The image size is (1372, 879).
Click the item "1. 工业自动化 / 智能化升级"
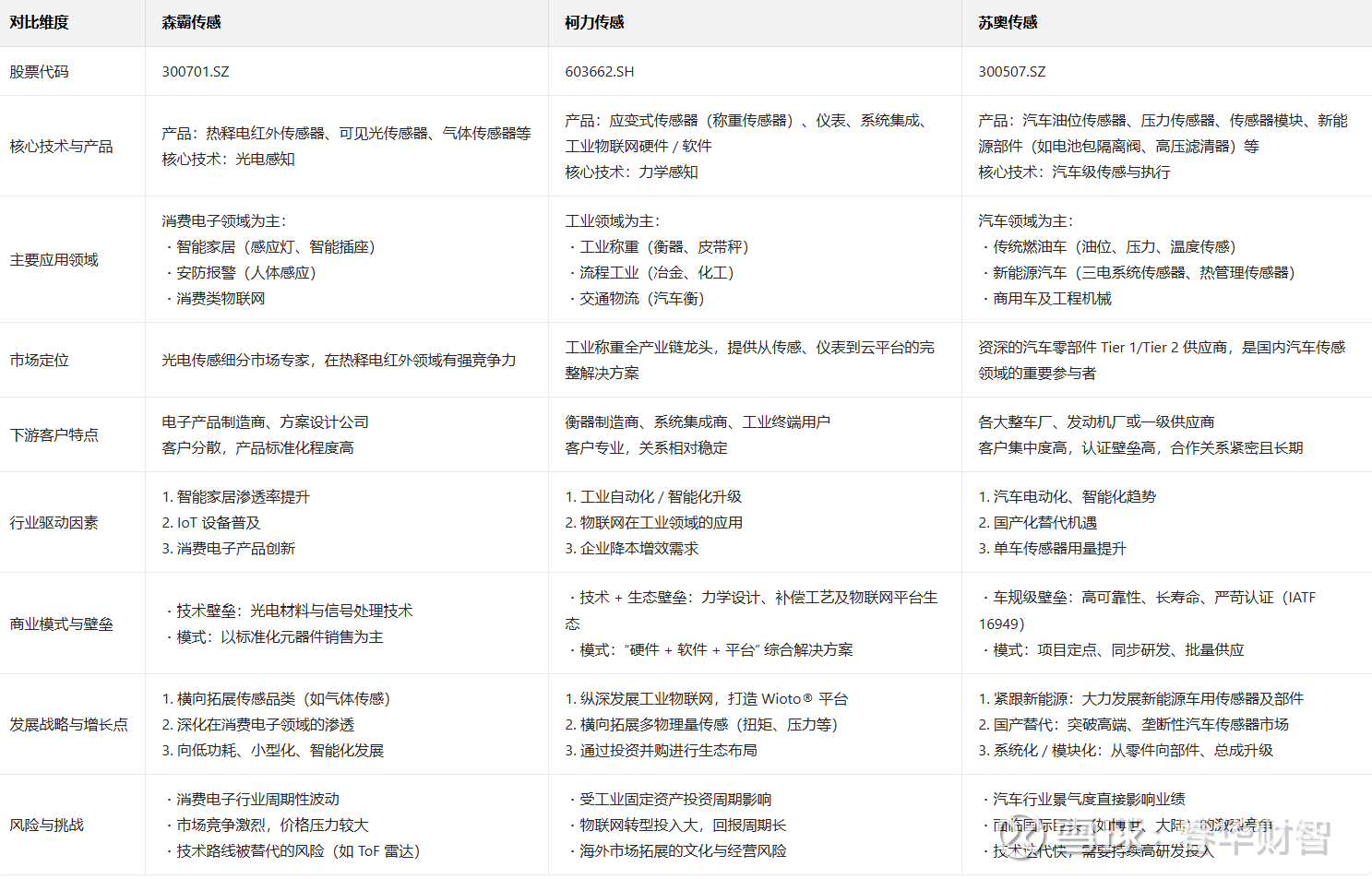tap(653, 497)
